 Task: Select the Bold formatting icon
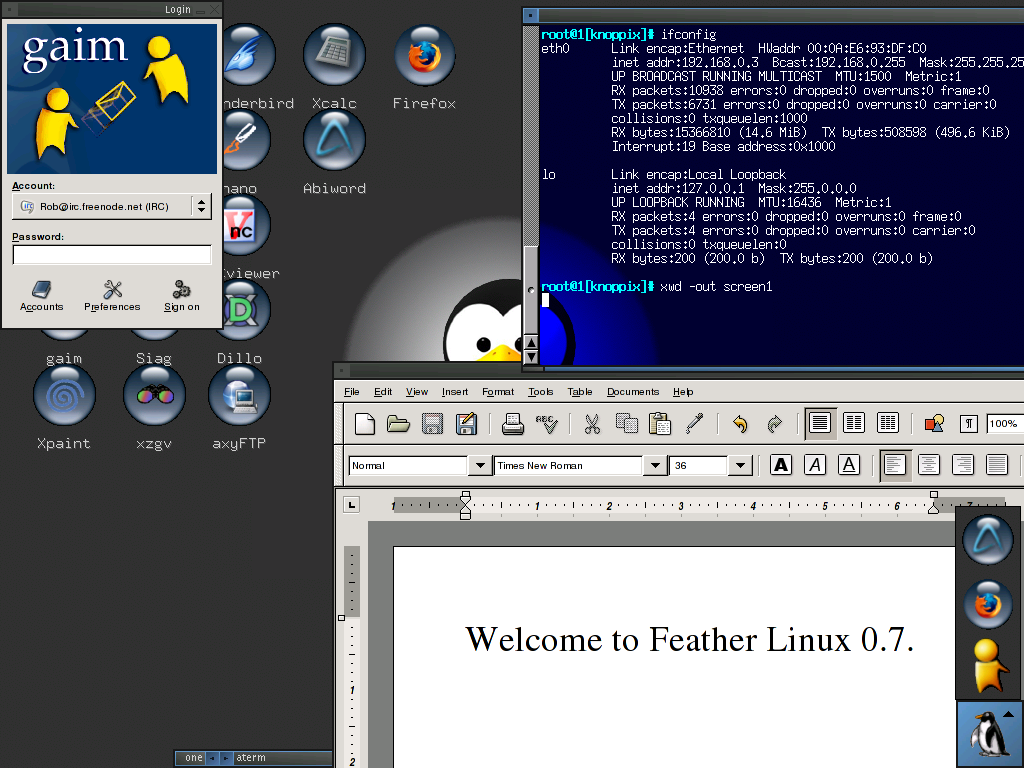[780, 464]
